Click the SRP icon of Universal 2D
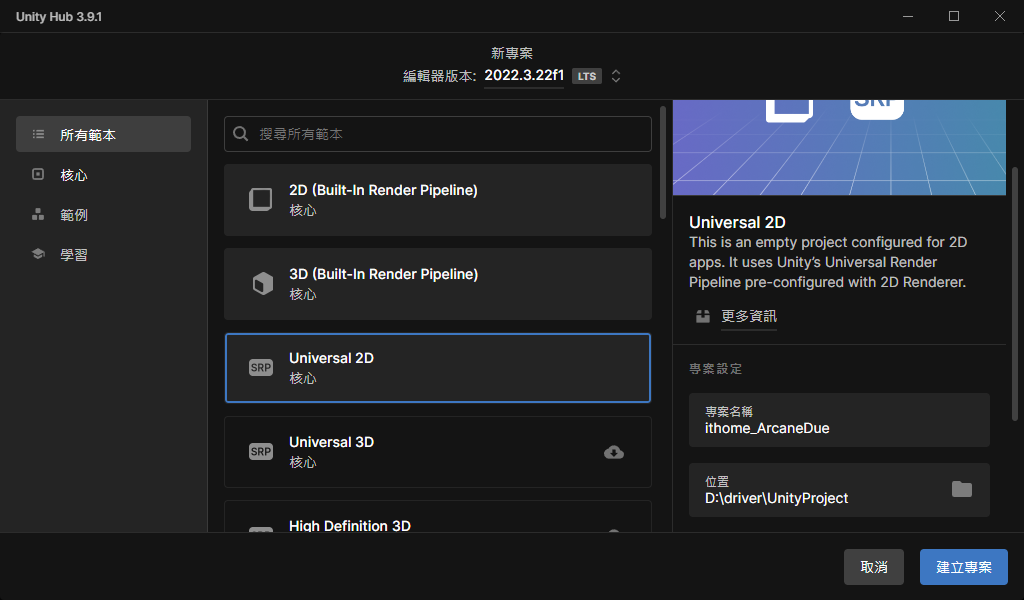The height and width of the screenshot is (600, 1024). click(x=261, y=368)
